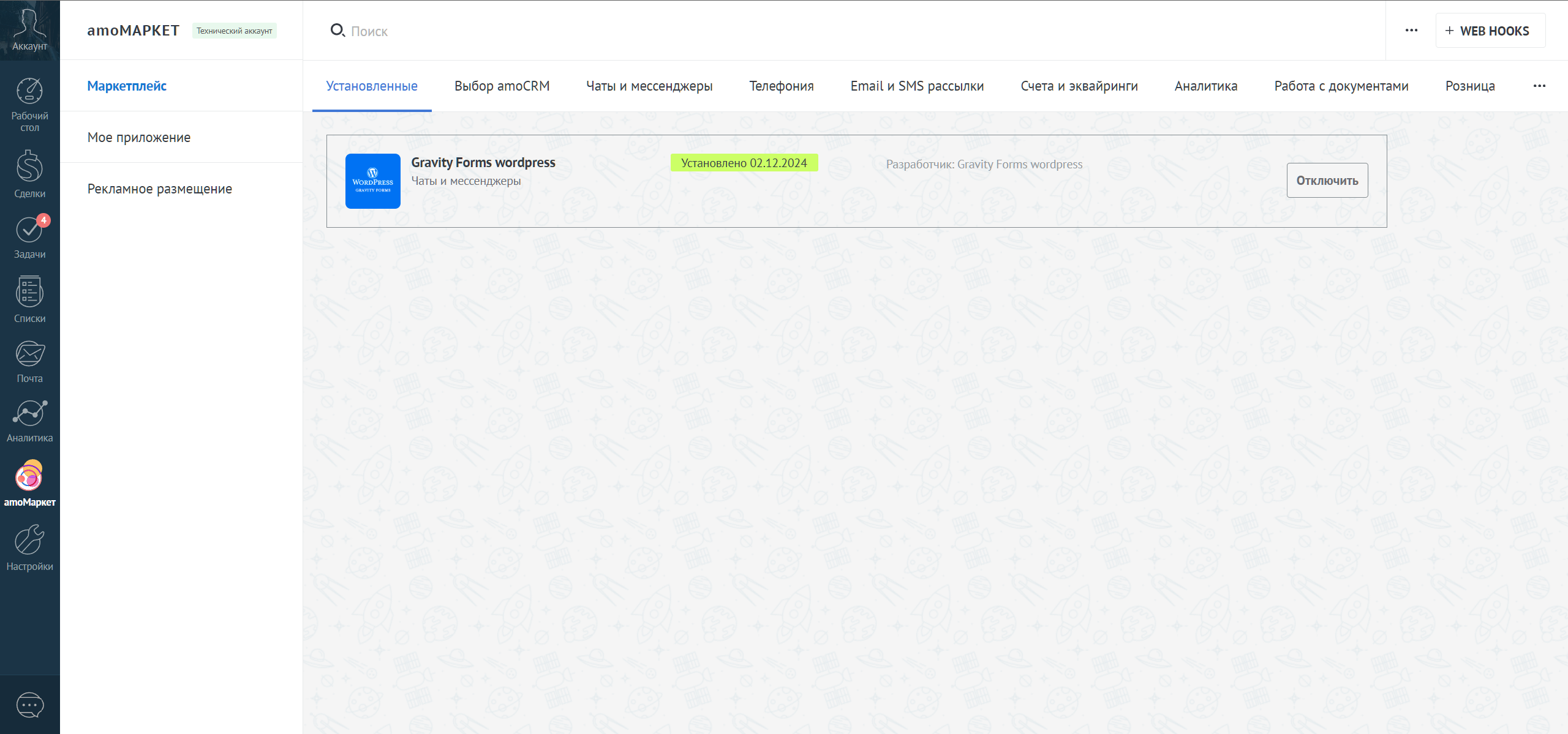
Task: Open Мое приложение in left panel
Action: click(138, 137)
